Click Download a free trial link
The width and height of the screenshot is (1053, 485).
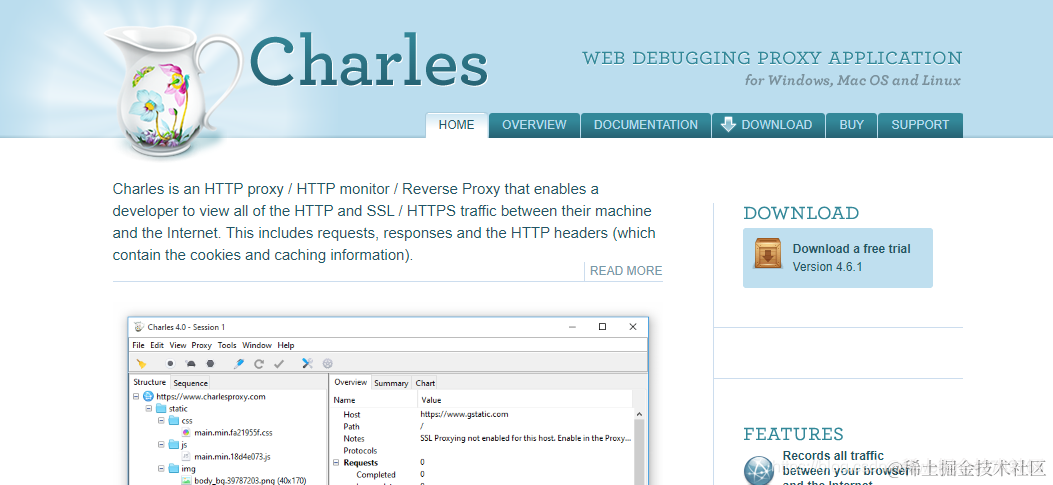point(852,249)
